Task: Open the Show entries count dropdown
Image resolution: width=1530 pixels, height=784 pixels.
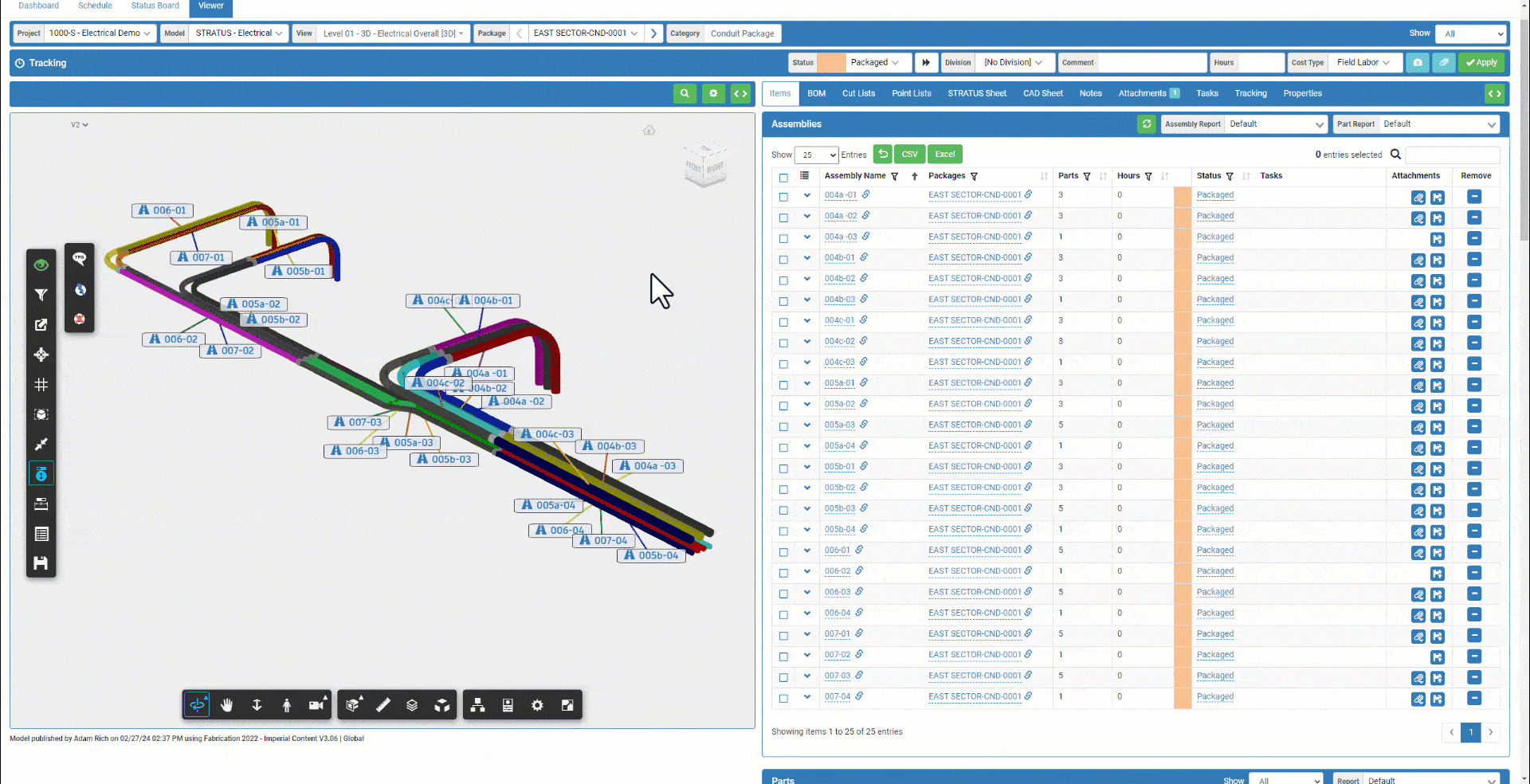Action: click(x=816, y=154)
